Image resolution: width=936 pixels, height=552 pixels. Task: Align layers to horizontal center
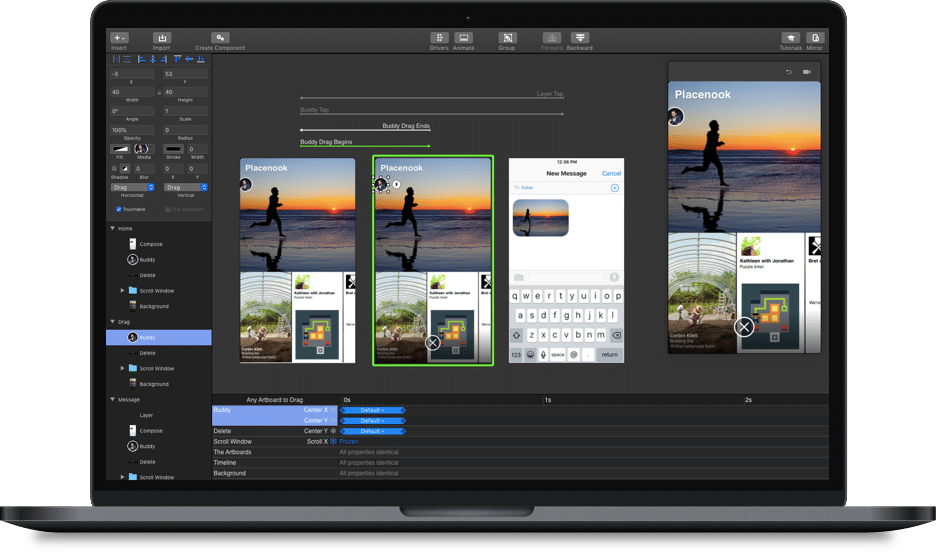pyautogui.click(x=153, y=59)
